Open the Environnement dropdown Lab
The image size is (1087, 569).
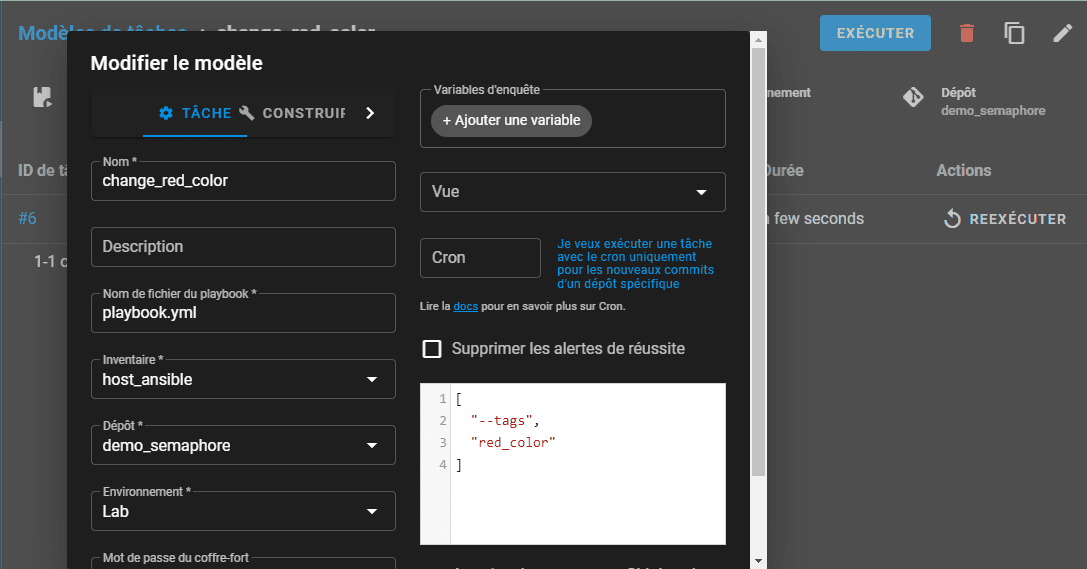click(x=243, y=511)
